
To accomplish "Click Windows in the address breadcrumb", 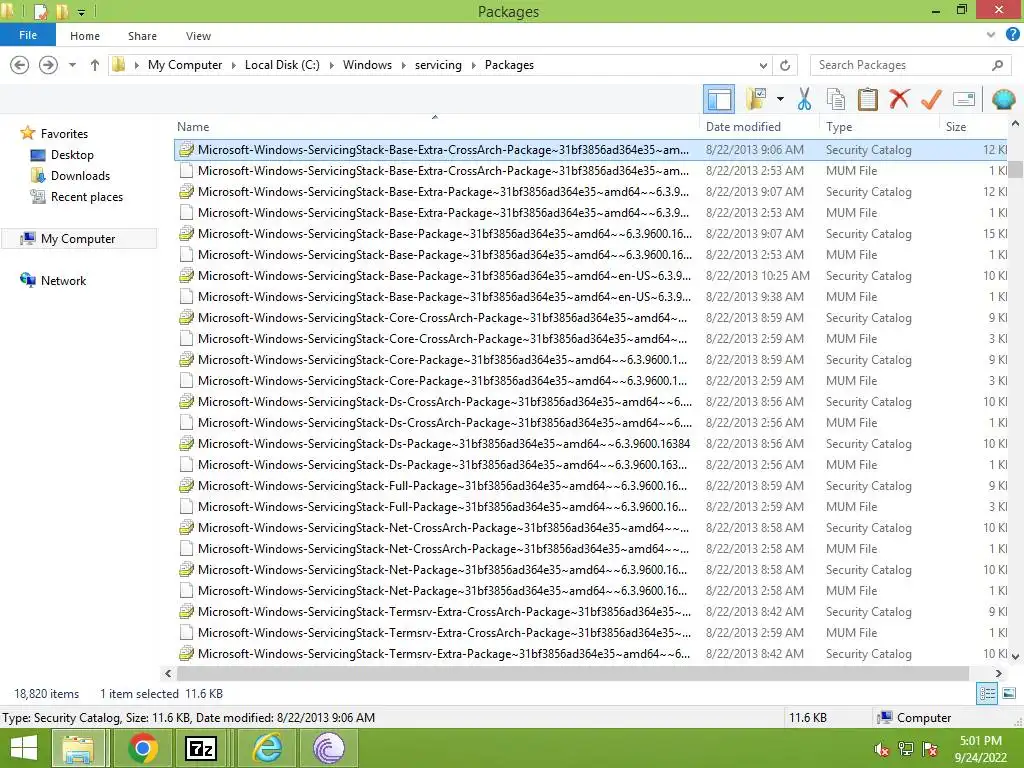I will (367, 65).
